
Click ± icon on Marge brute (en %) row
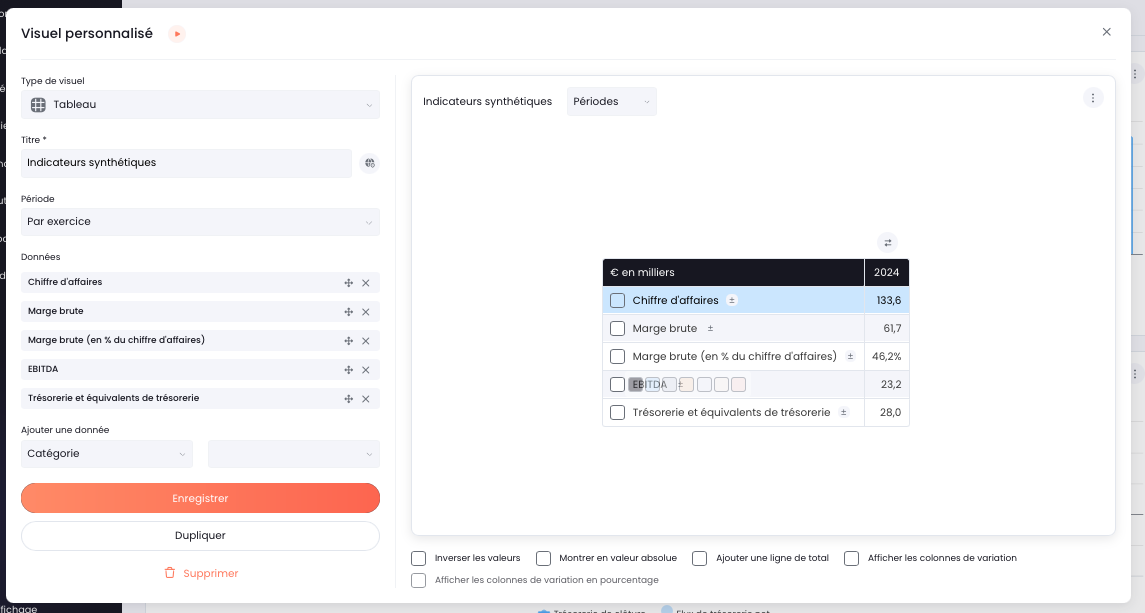click(x=850, y=357)
